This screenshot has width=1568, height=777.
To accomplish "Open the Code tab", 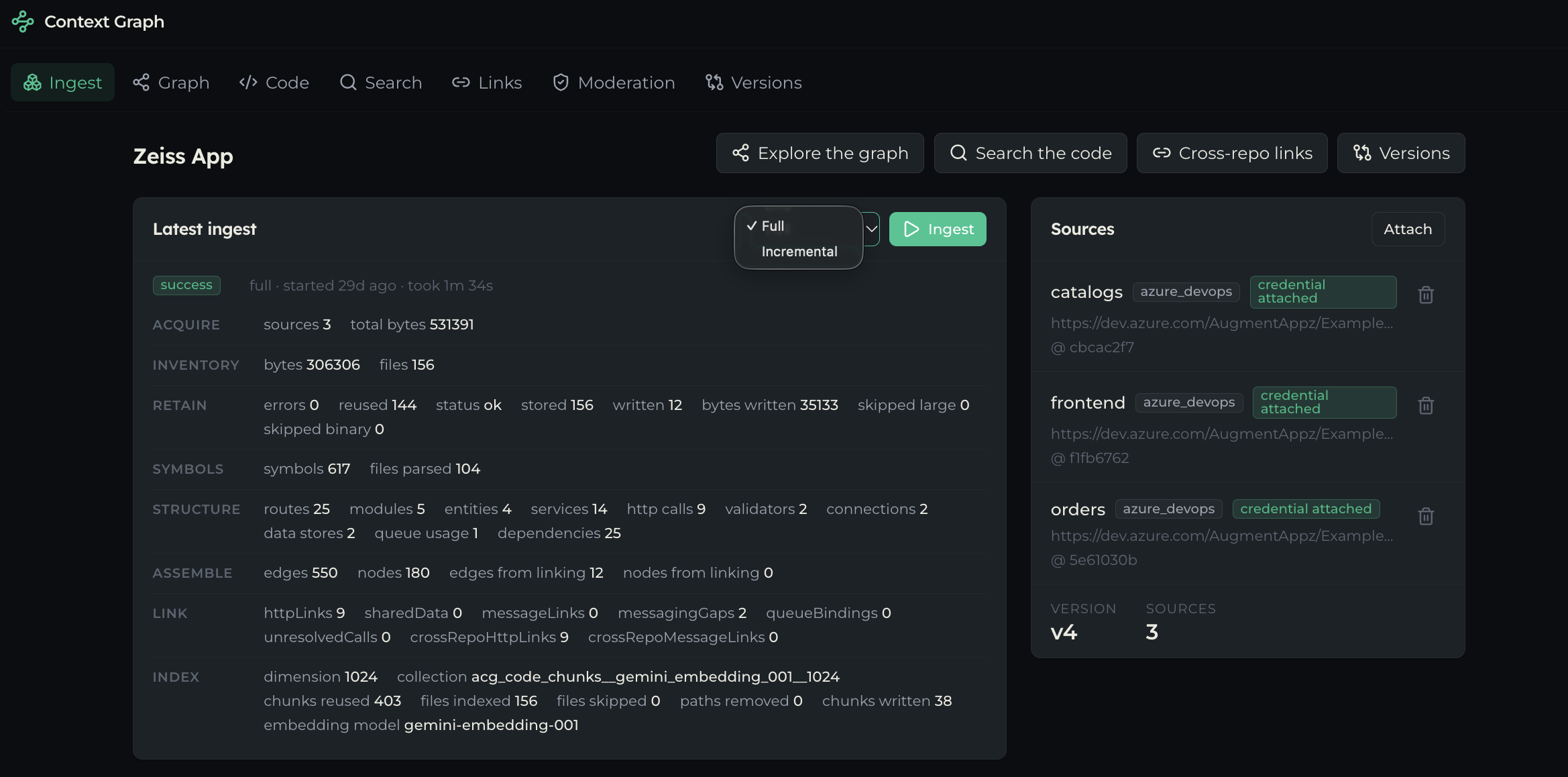I will click(x=274, y=83).
